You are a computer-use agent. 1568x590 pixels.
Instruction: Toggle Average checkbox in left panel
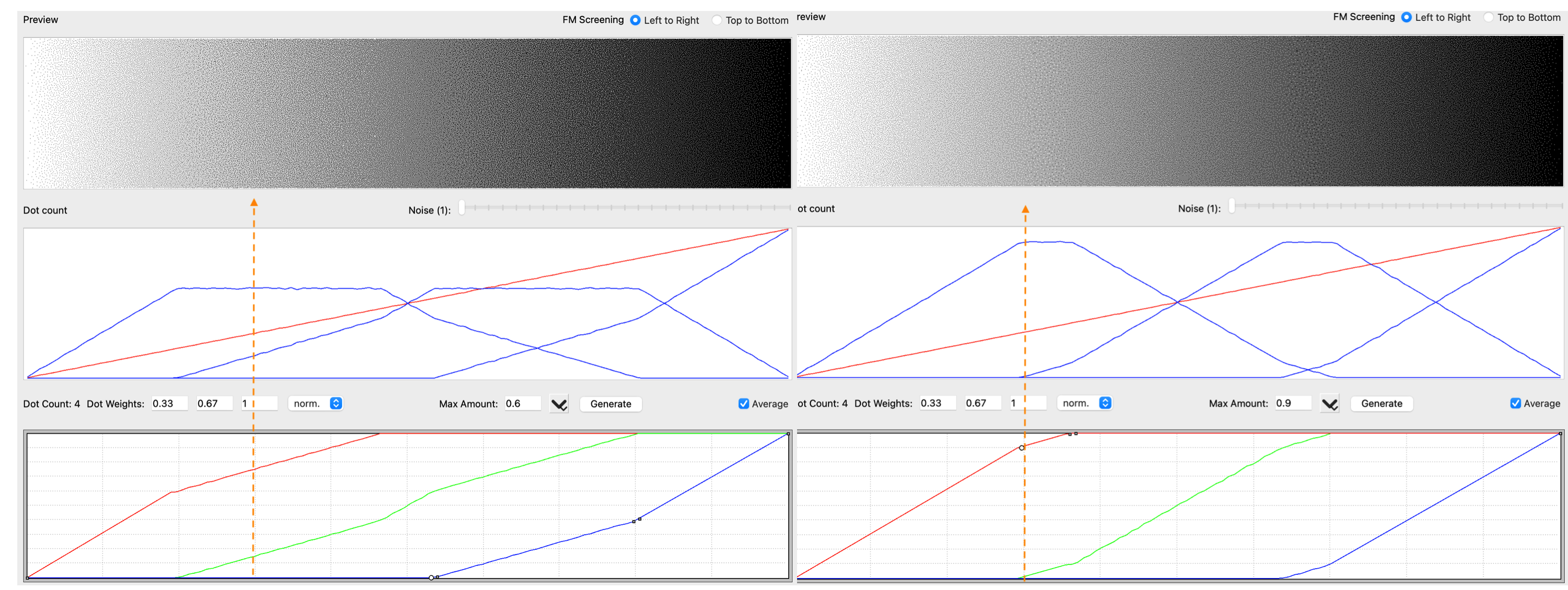[743, 404]
